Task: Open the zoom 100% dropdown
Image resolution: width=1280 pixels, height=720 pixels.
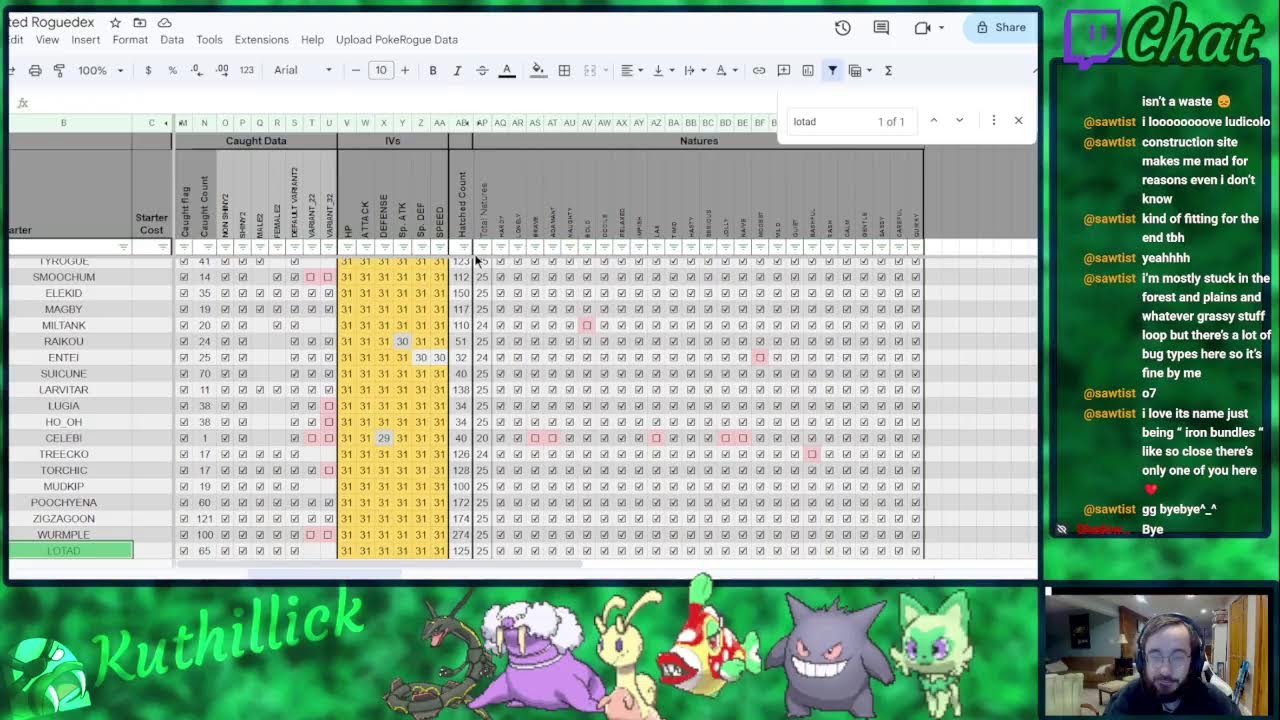Action: pyautogui.click(x=100, y=70)
